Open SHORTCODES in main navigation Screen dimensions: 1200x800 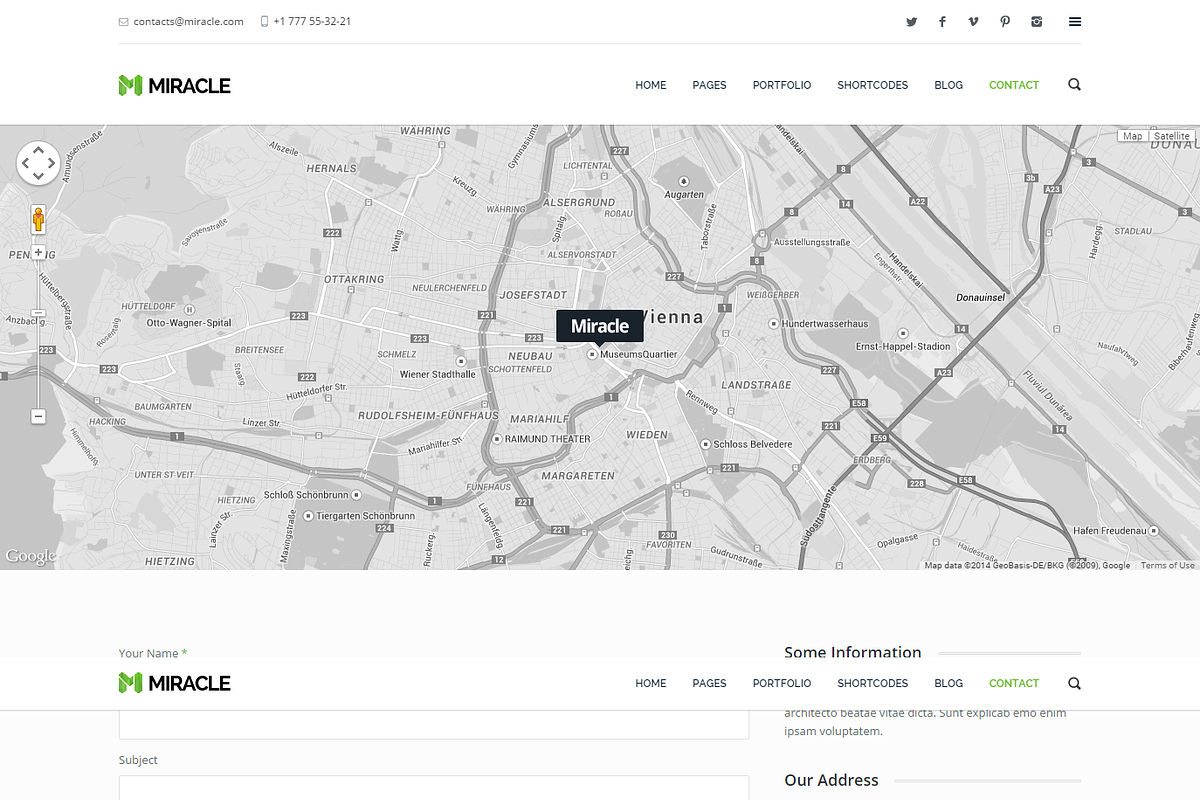873,85
